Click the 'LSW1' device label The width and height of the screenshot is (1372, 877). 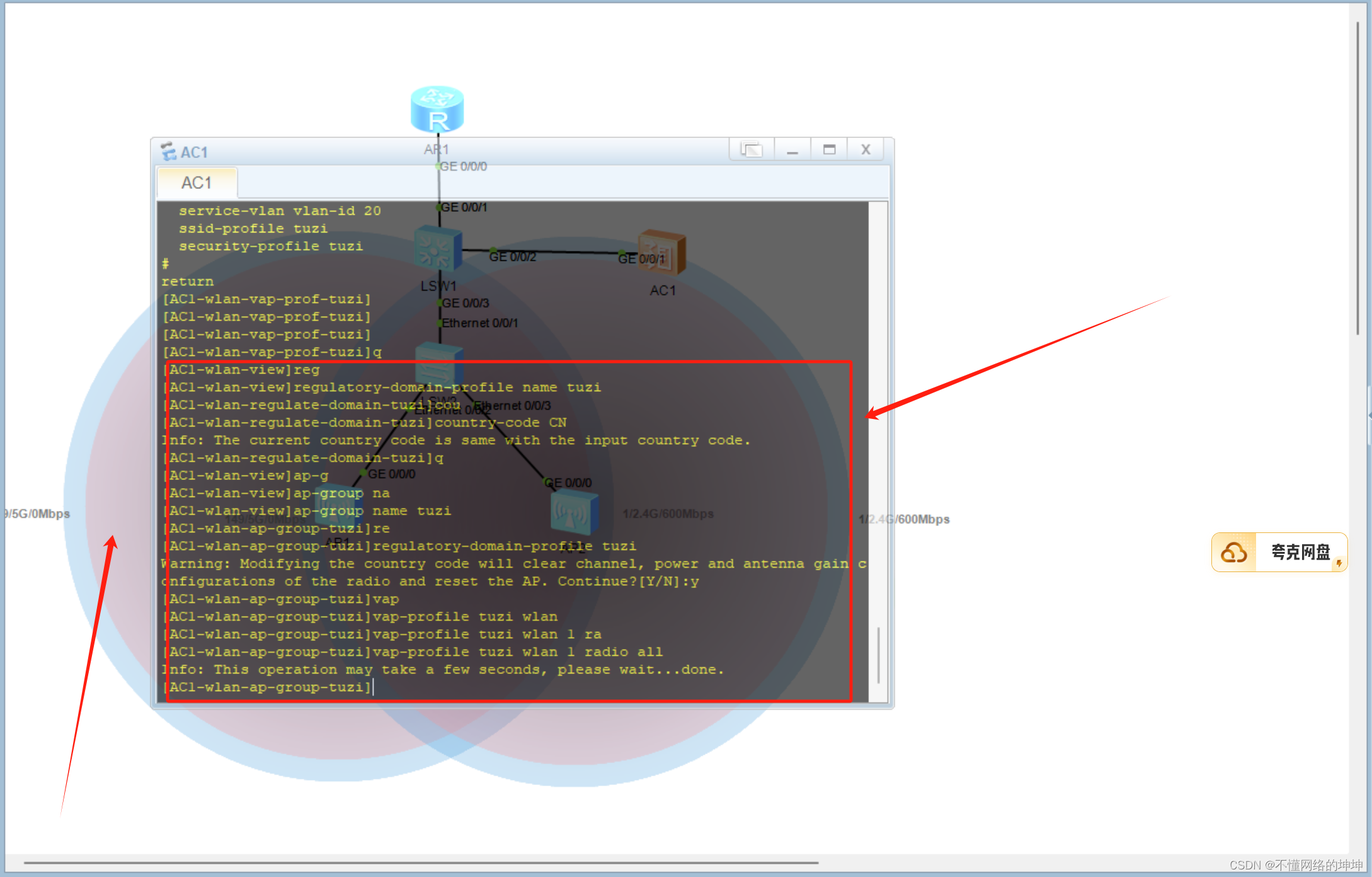pyautogui.click(x=438, y=286)
